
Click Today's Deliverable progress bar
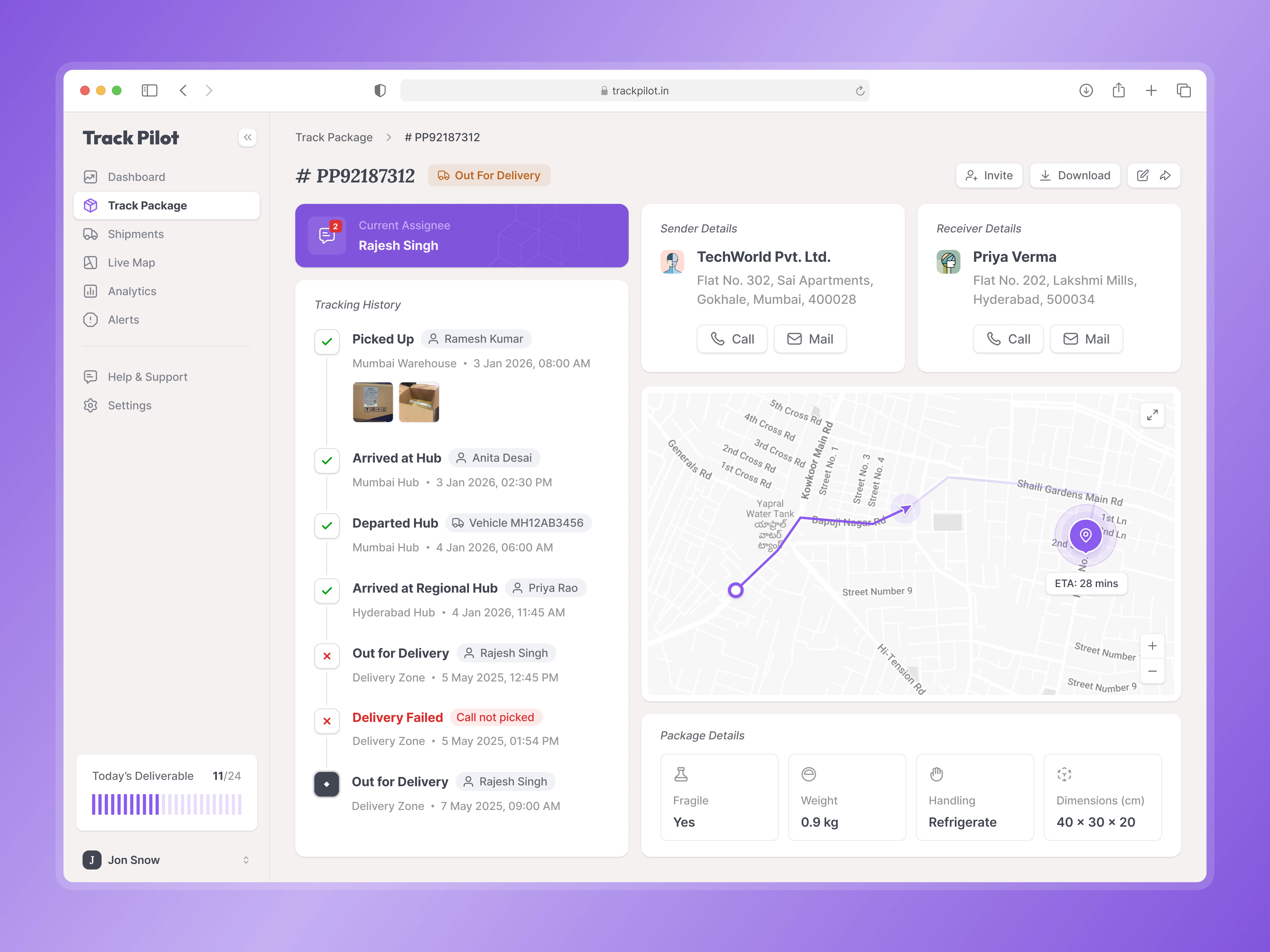click(166, 804)
